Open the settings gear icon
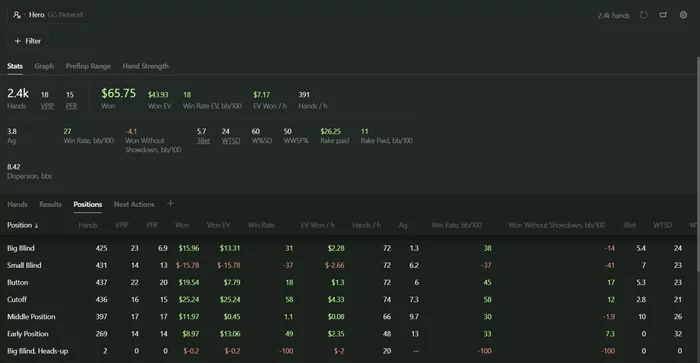 click(683, 15)
